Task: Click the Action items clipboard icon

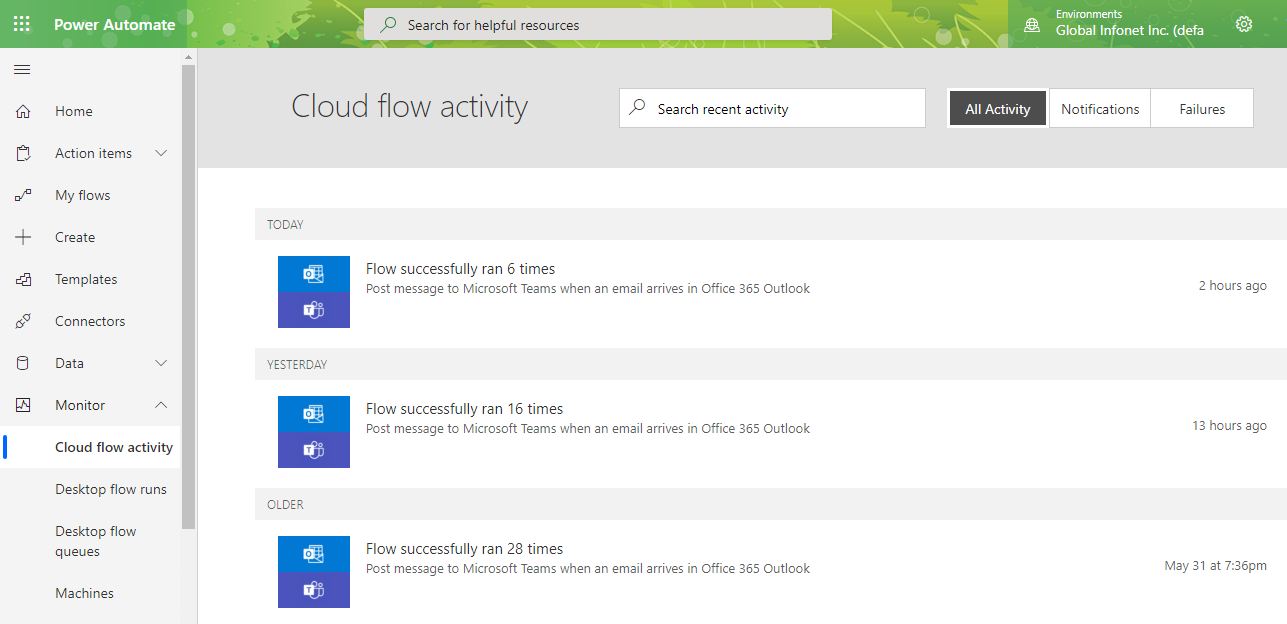Action: 23,153
